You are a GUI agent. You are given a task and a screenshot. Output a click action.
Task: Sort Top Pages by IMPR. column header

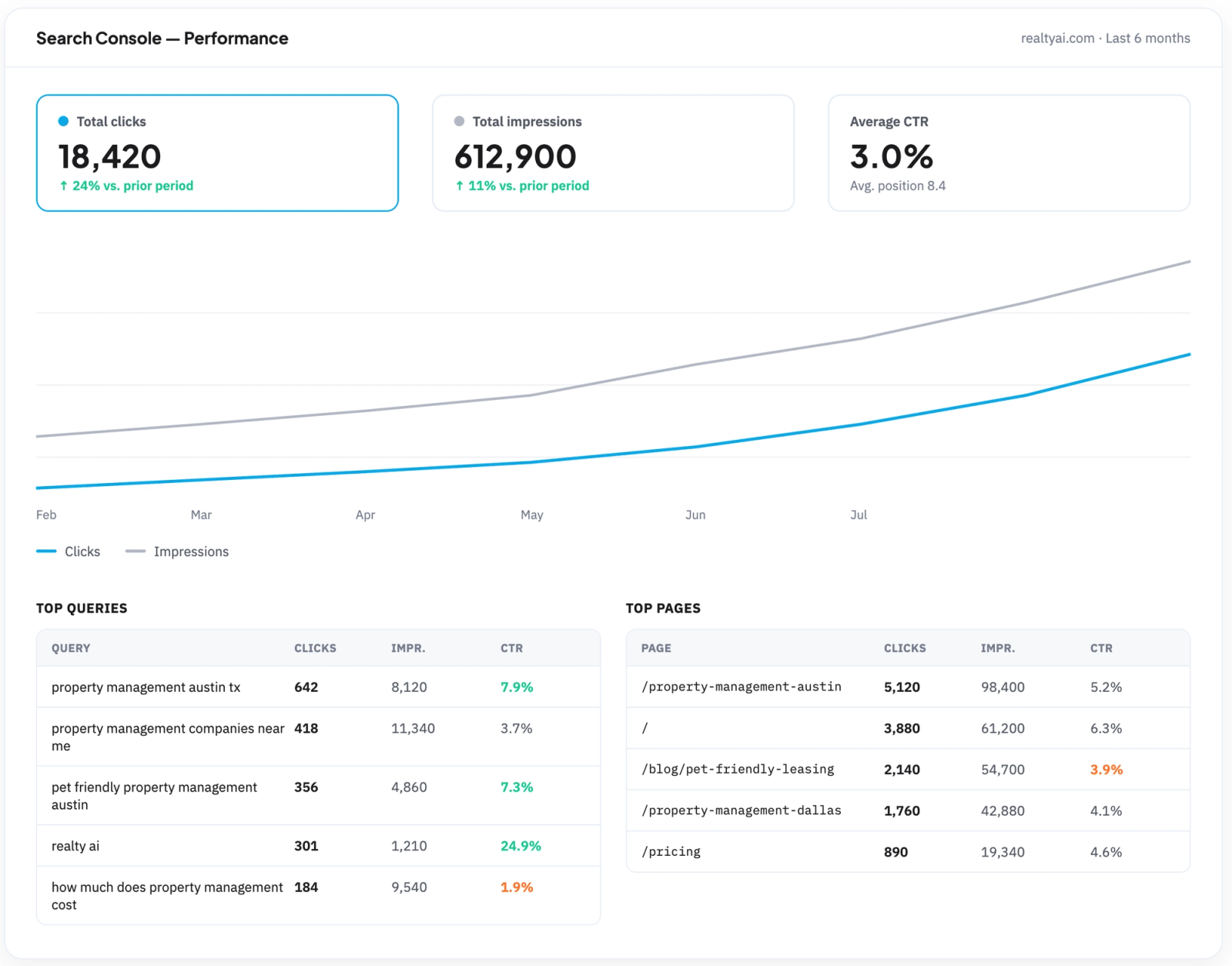pos(998,648)
